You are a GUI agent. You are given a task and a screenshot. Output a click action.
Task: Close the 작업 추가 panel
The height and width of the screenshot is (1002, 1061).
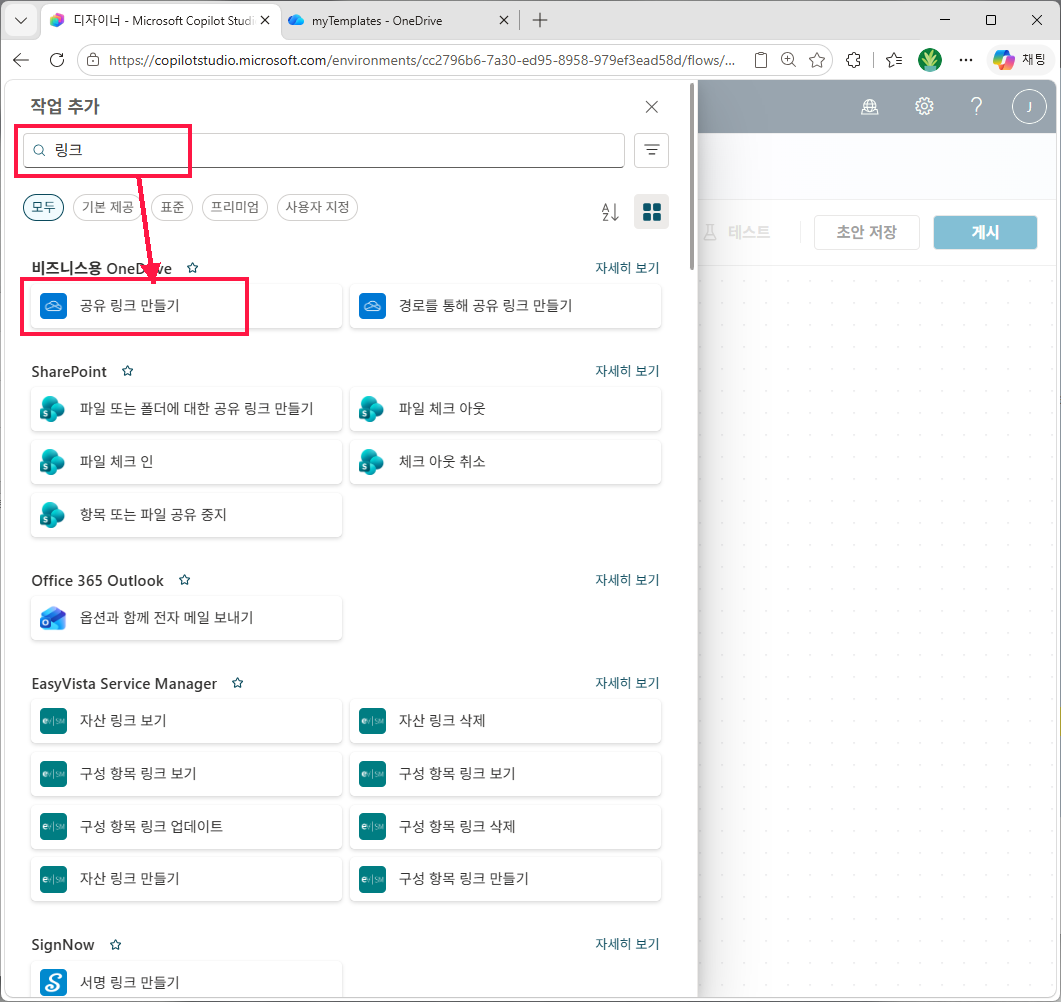point(651,107)
